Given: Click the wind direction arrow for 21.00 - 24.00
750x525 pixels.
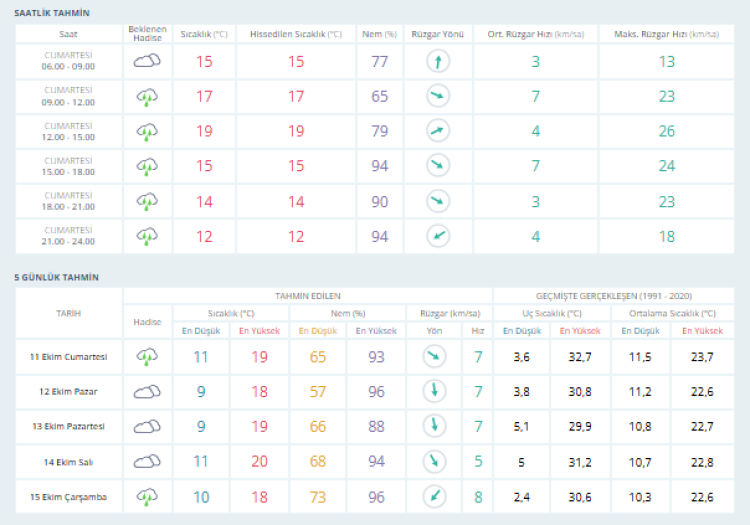Looking at the screenshot, I should click(437, 236).
